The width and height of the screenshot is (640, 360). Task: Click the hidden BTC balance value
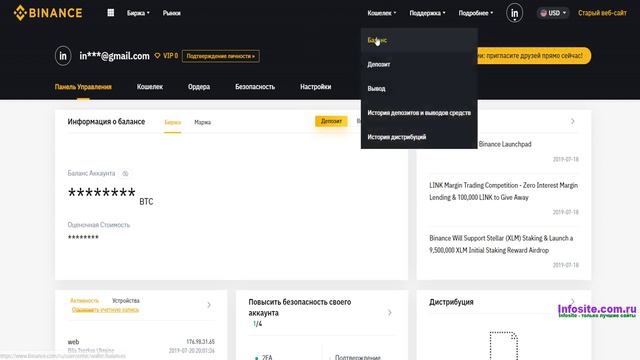pyautogui.click(x=102, y=193)
